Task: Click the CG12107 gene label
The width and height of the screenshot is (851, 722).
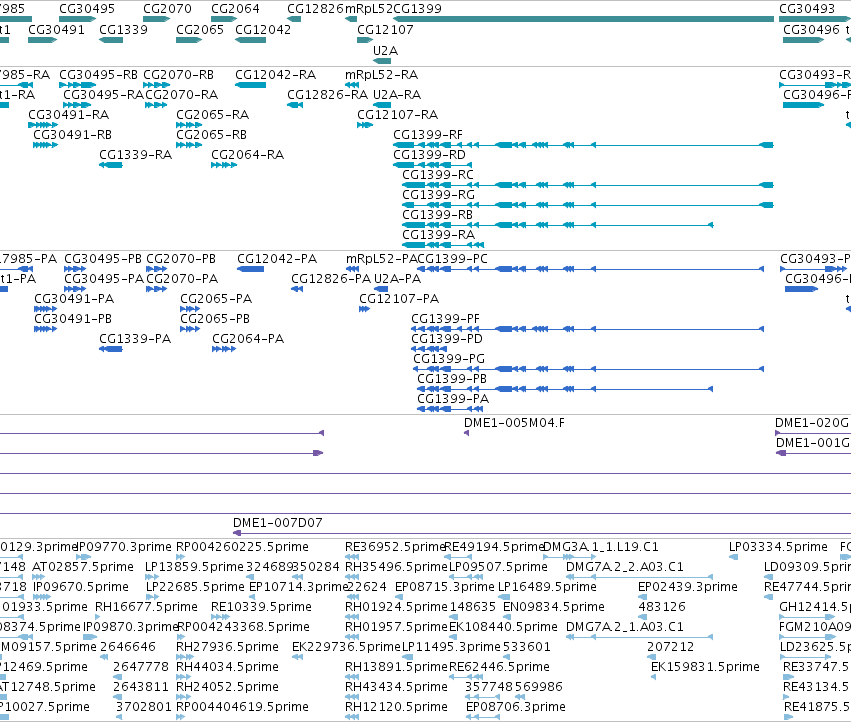Action: tap(385, 29)
